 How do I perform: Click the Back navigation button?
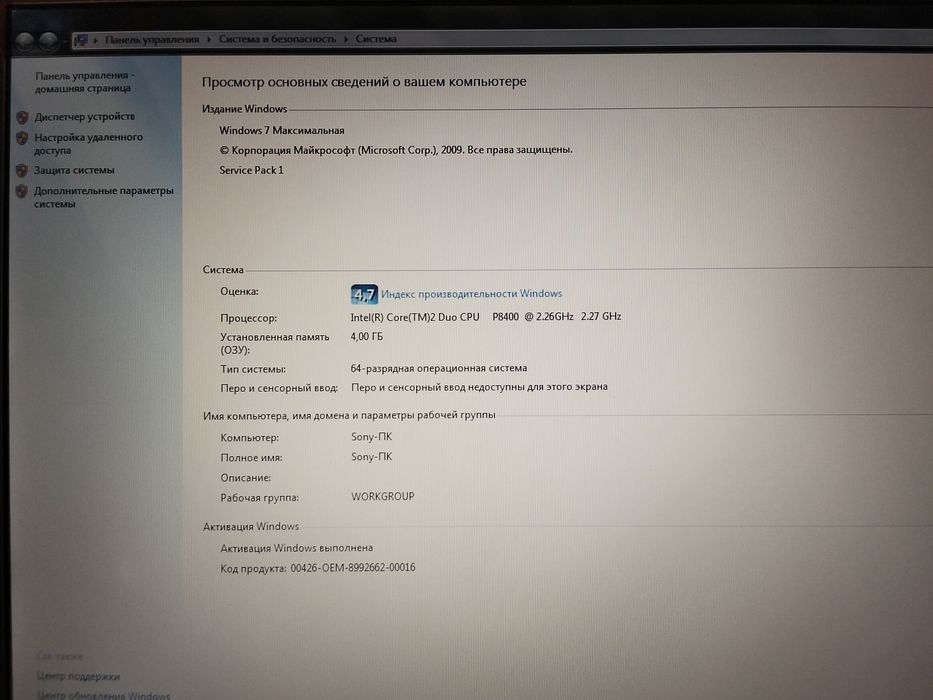(x=25, y=40)
